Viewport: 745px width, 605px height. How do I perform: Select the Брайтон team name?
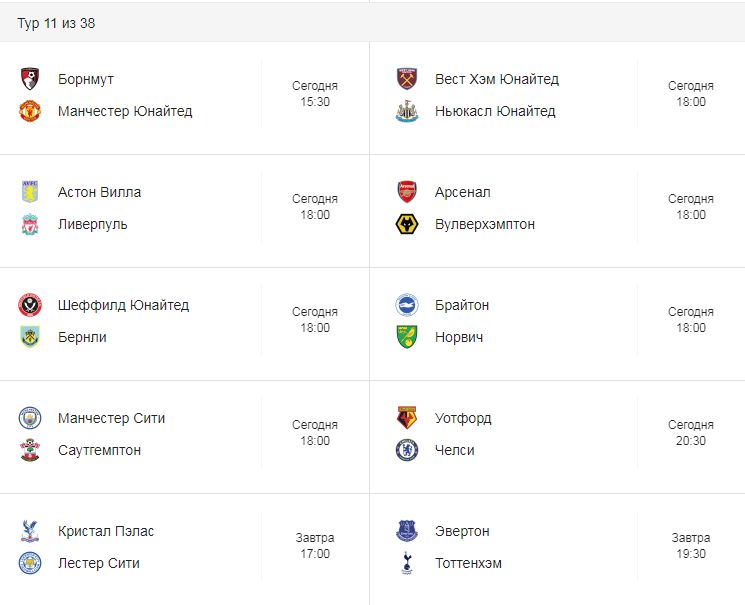pyautogui.click(x=461, y=305)
